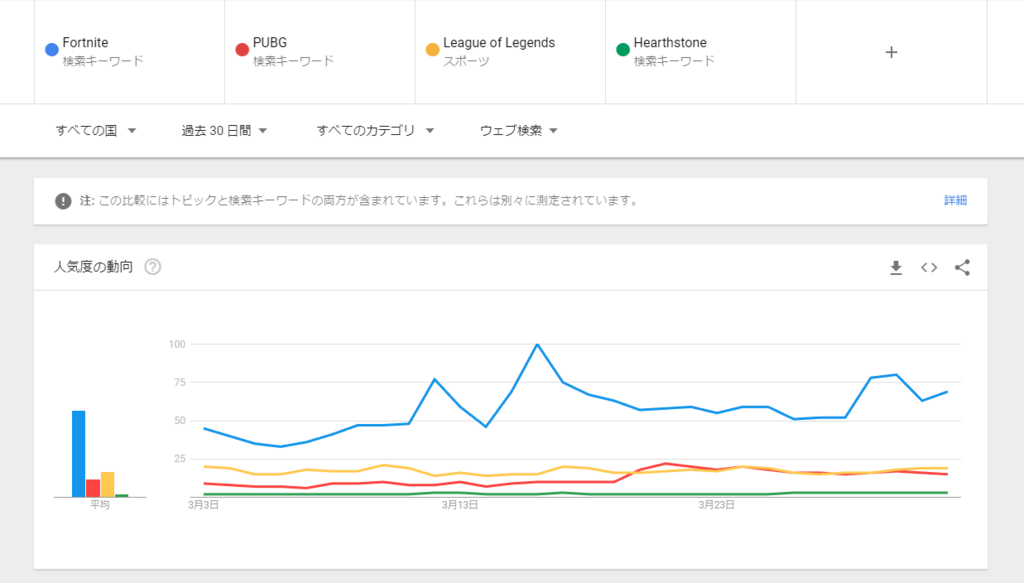Click the blue Fortnite average bar
Screen dimensions: 1024x583
[x=78, y=454]
